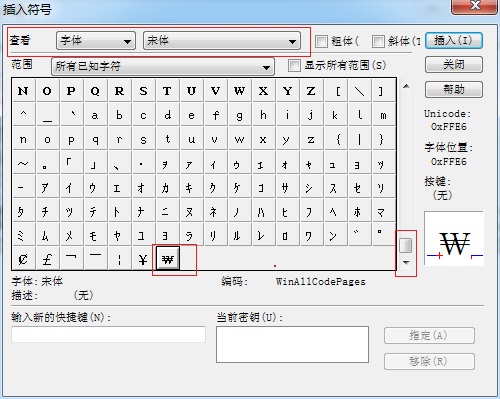Select the won sign ₩ symbol cell
Screen dimensions: 500x399
[168, 259]
